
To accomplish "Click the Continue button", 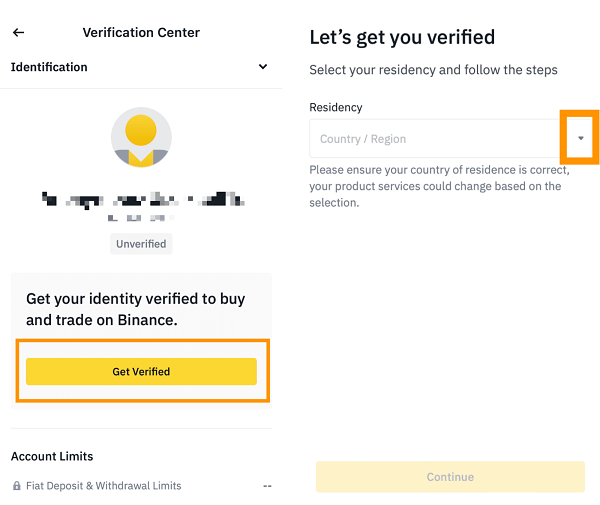I will 450,477.
